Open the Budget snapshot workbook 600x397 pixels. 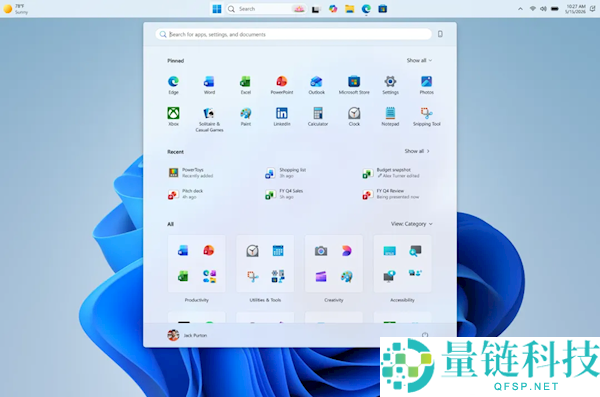pyautogui.click(x=391, y=173)
